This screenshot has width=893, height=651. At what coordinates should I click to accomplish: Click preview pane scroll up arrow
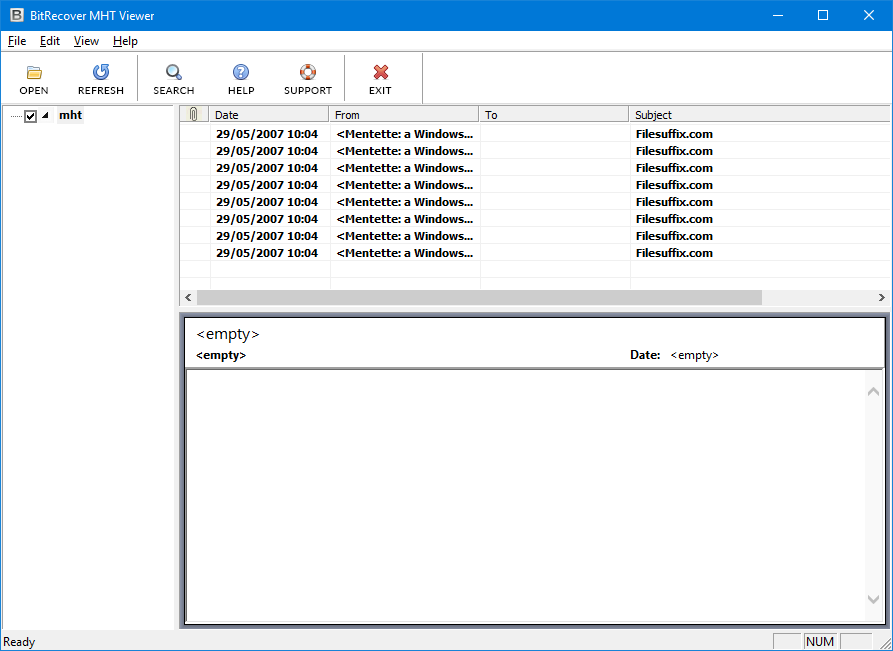point(874,391)
